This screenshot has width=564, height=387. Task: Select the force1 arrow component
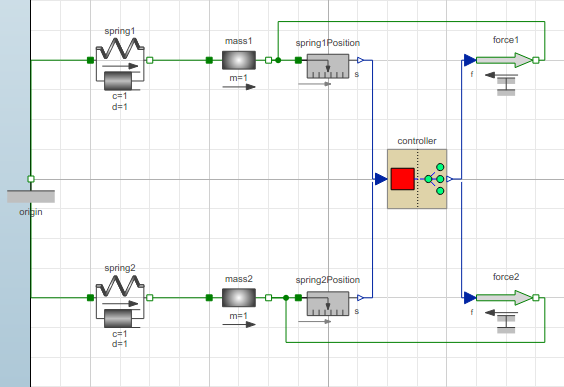[505, 60]
